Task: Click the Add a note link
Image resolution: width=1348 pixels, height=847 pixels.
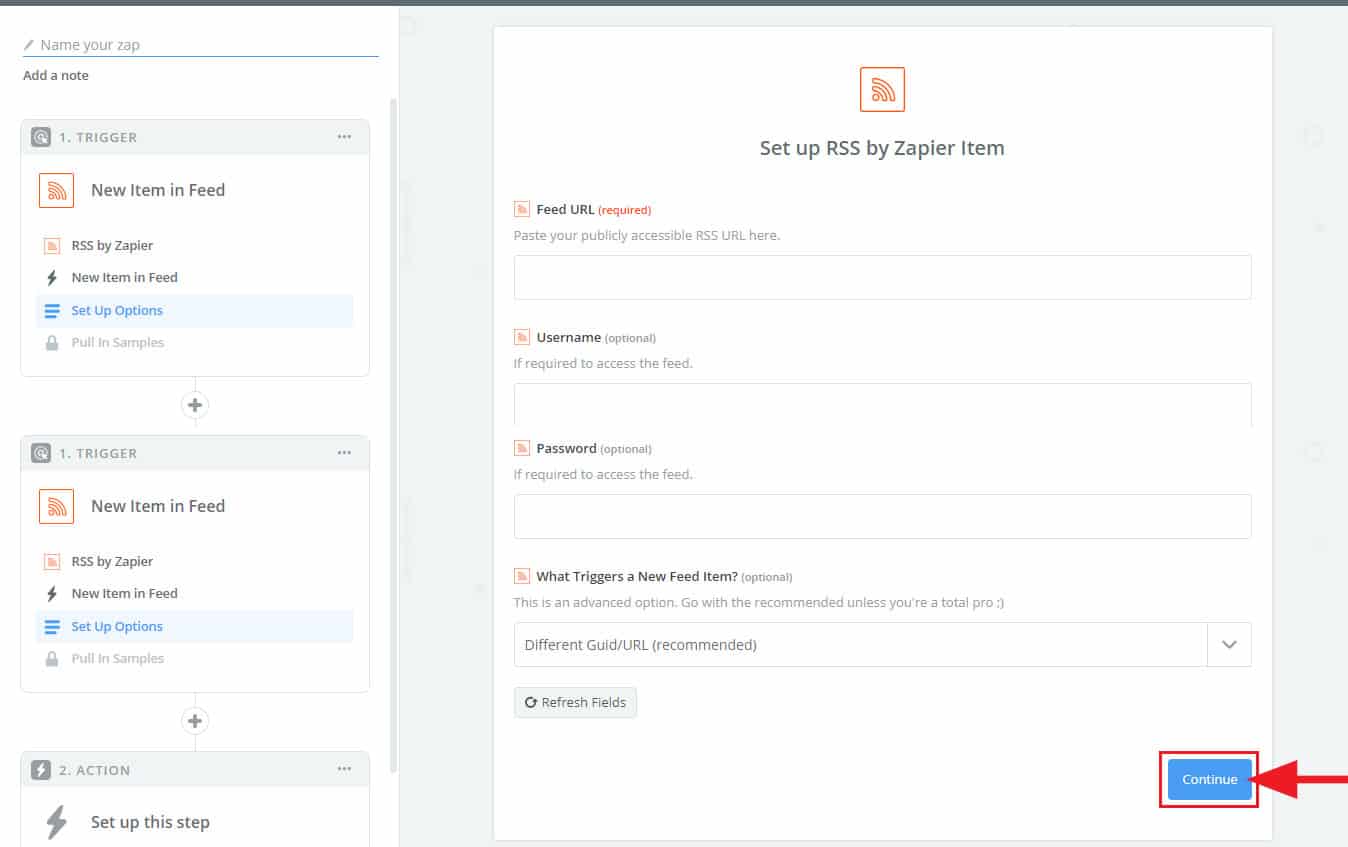Action: pyautogui.click(x=56, y=75)
